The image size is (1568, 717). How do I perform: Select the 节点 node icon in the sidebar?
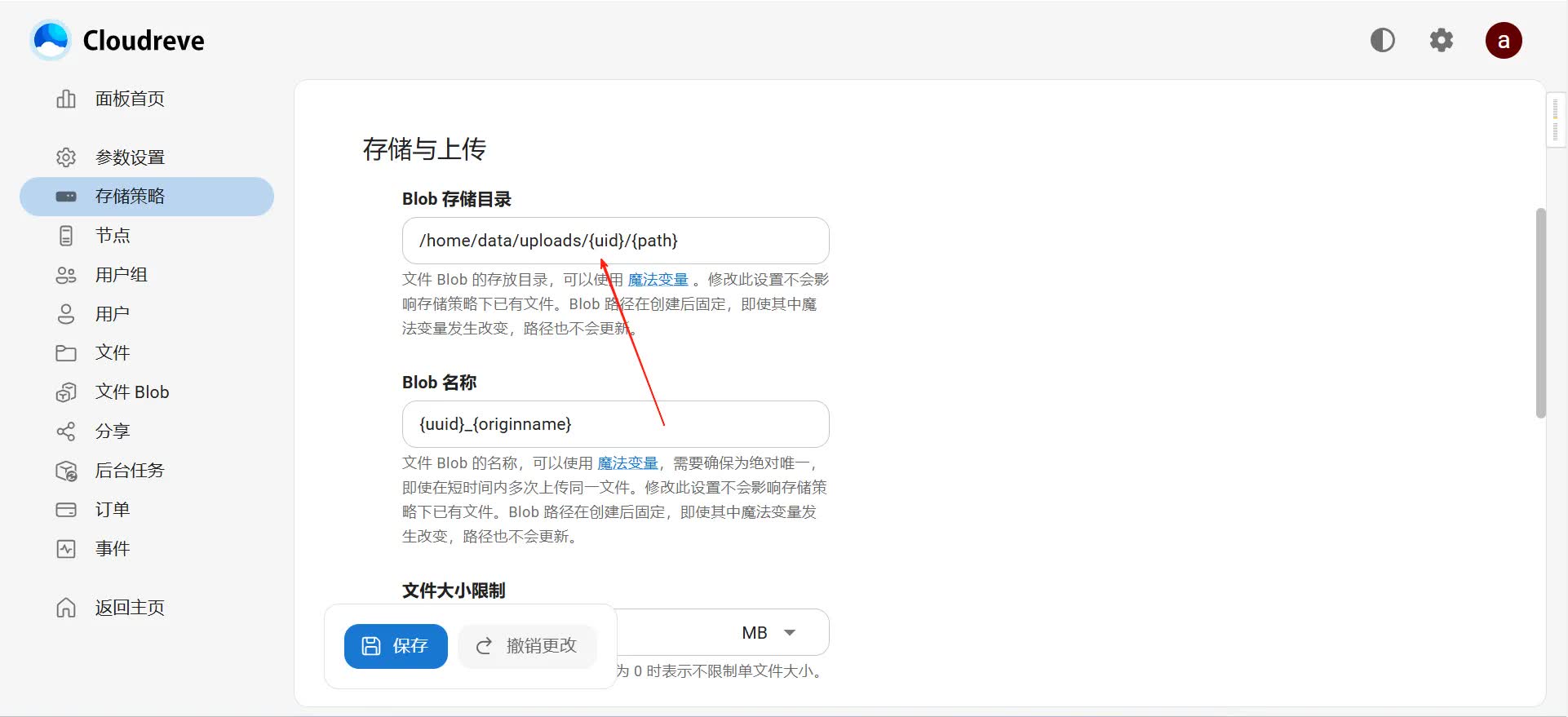(x=66, y=236)
